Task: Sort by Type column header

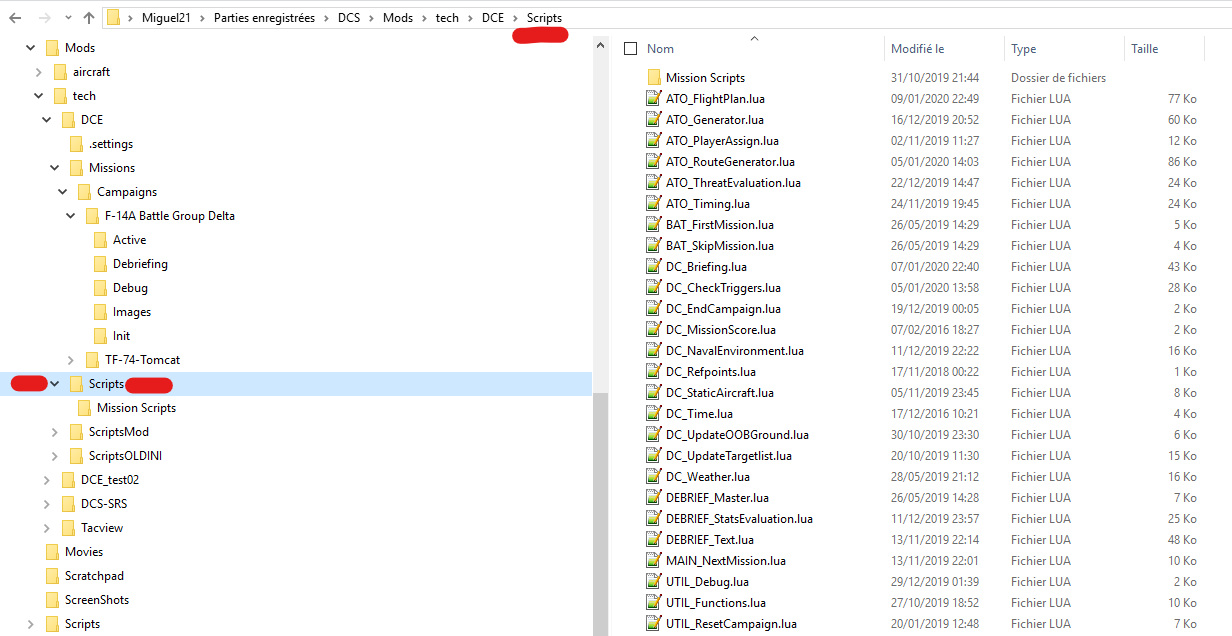Action: (1023, 48)
